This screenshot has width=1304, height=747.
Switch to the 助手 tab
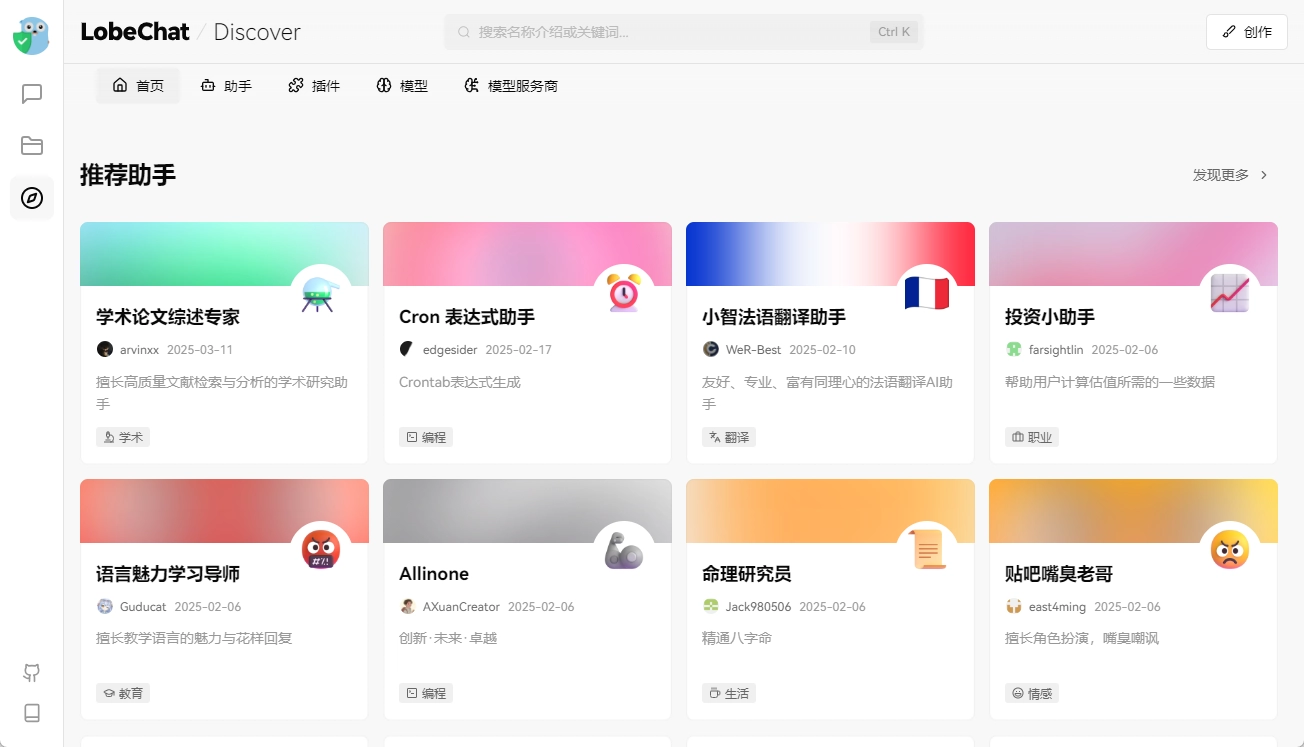coord(226,85)
